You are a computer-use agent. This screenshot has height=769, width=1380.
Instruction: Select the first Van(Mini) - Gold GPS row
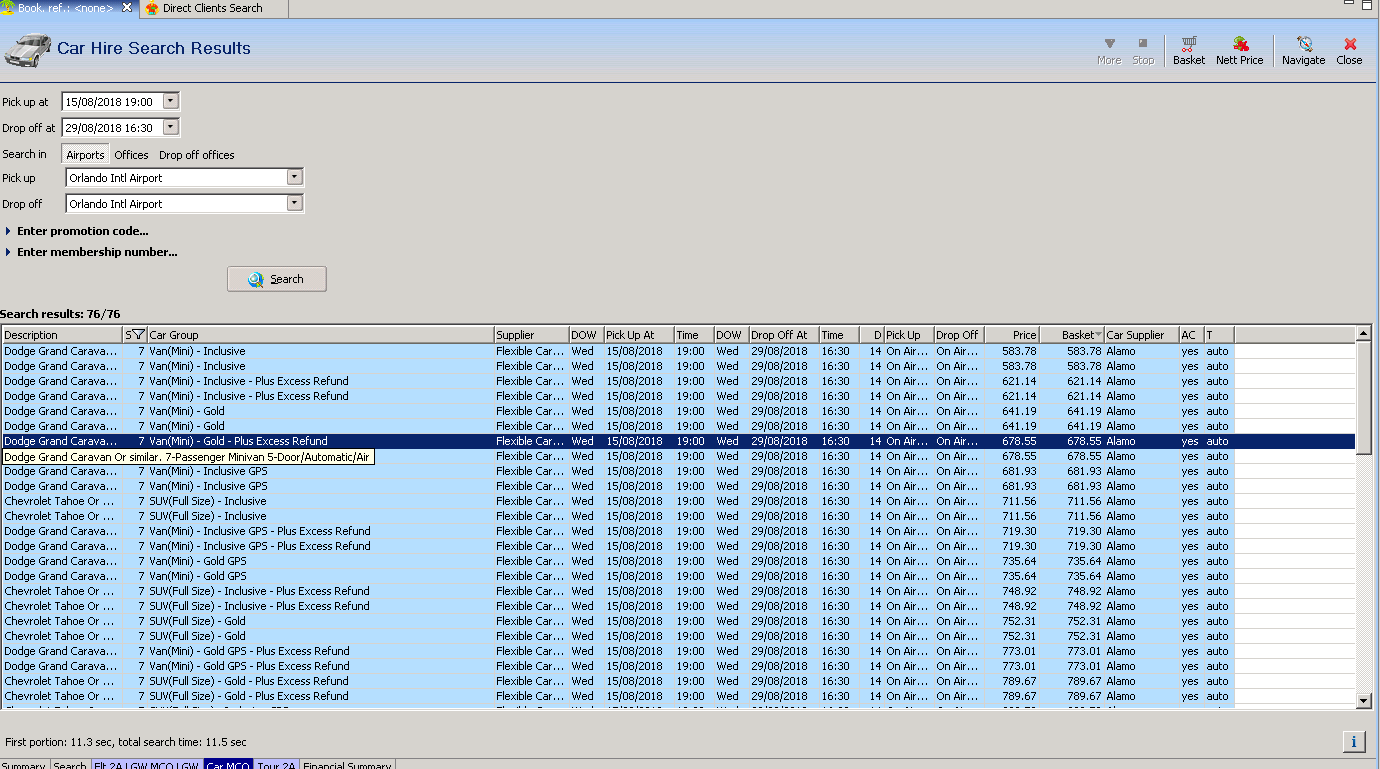(678, 561)
